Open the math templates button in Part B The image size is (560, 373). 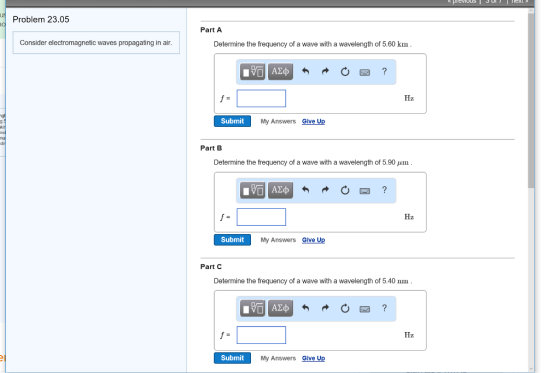pos(252,190)
